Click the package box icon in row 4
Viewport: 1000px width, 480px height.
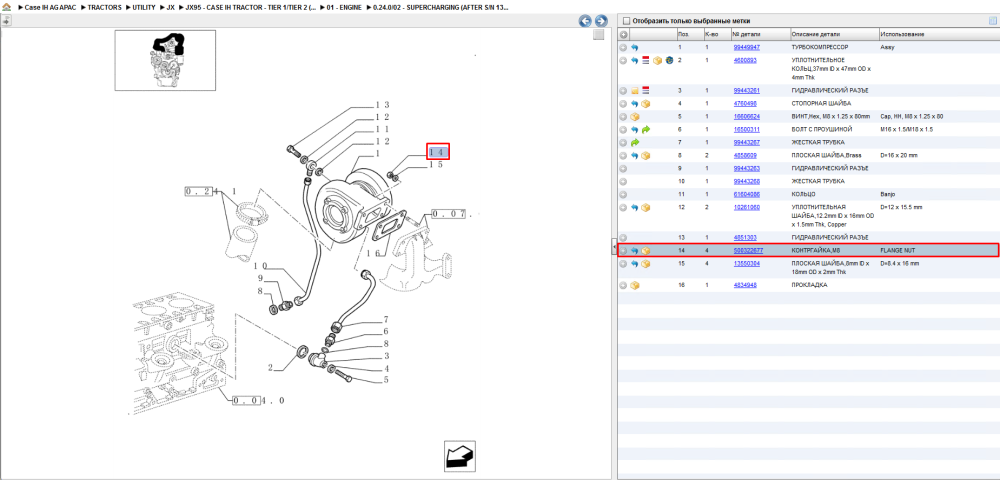coord(645,103)
